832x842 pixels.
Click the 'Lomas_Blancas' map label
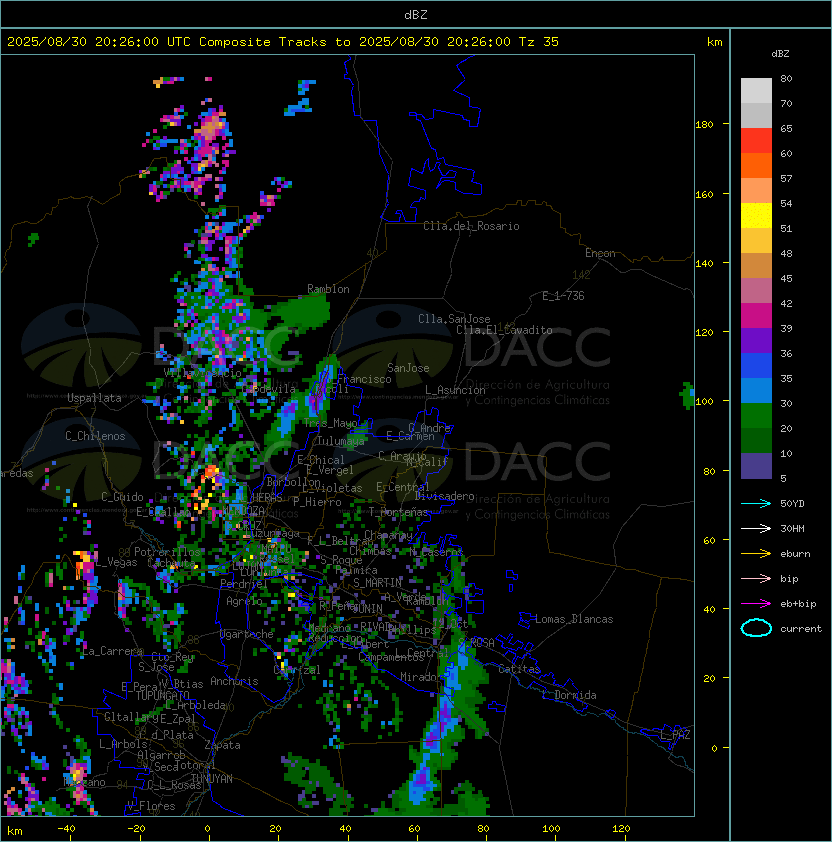click(x=574, y=619)
